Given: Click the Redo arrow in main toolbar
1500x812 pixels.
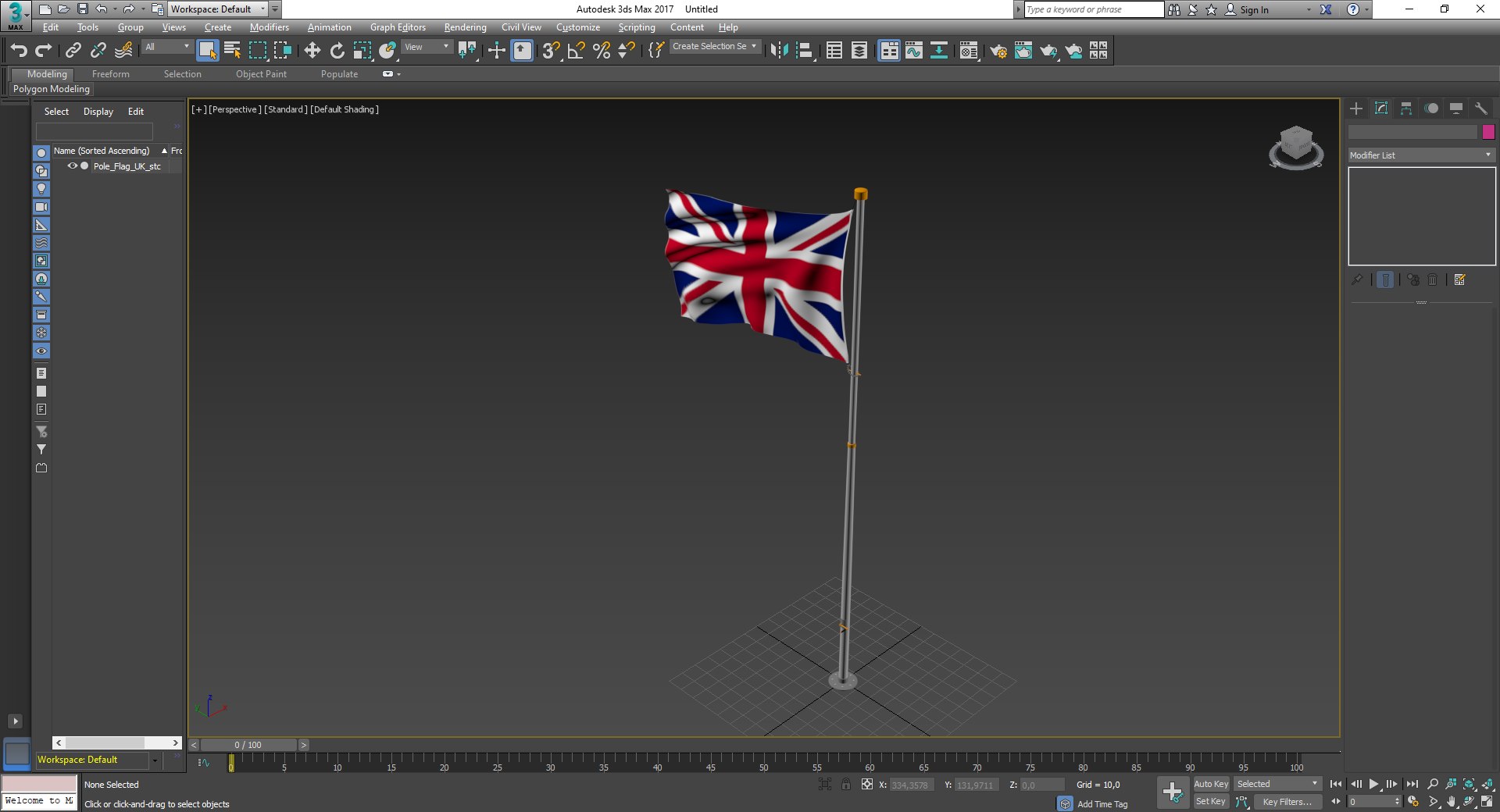Looking at the screenshot, I should coord(44,51).
